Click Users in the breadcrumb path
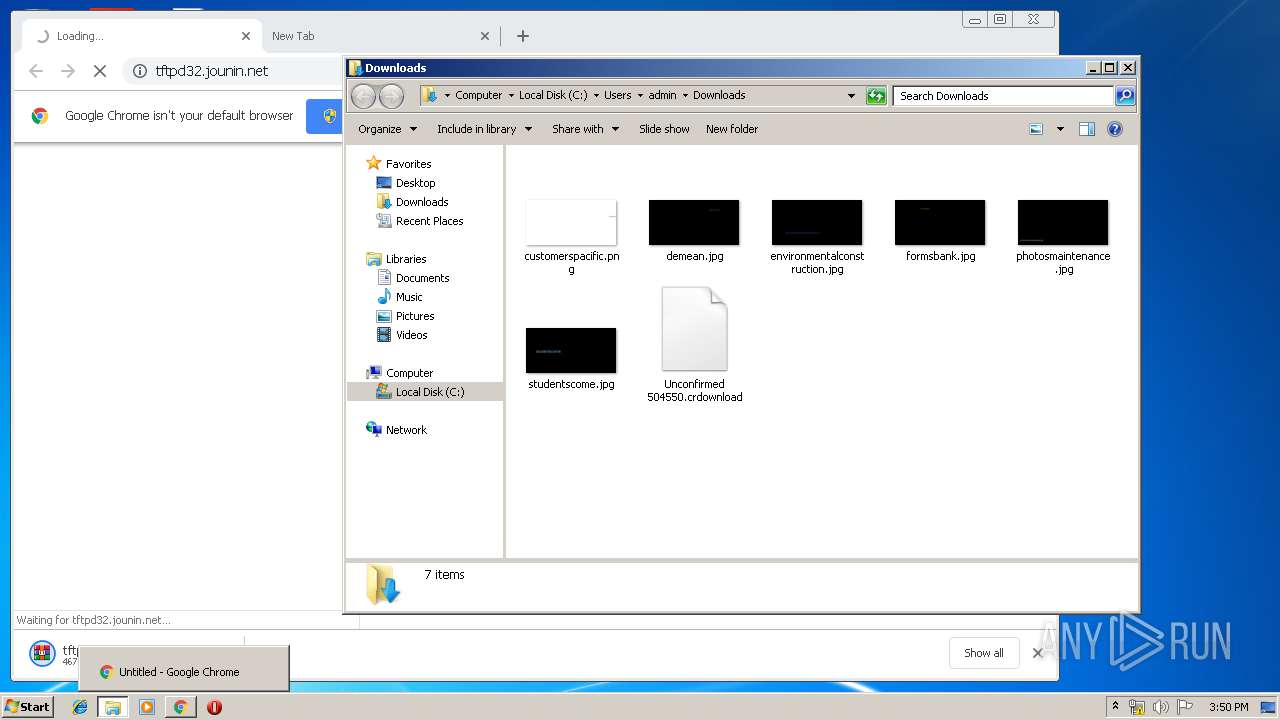The height and width of the screenshot is (720, 1280). (617, 96)
